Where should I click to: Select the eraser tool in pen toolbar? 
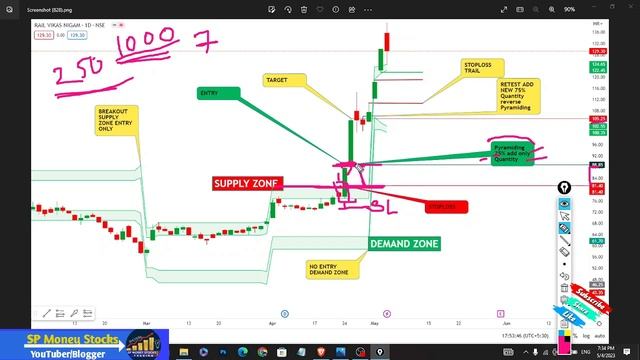(564, 252)
